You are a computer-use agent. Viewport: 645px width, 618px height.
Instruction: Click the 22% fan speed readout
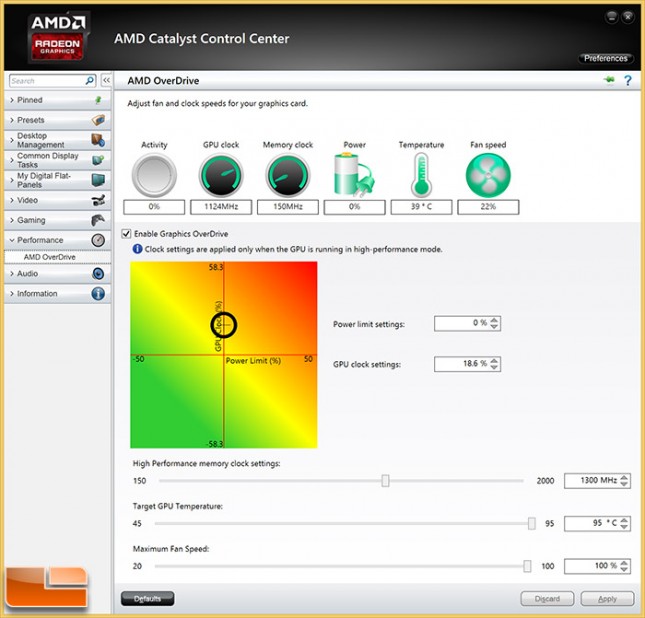[488, 207]
